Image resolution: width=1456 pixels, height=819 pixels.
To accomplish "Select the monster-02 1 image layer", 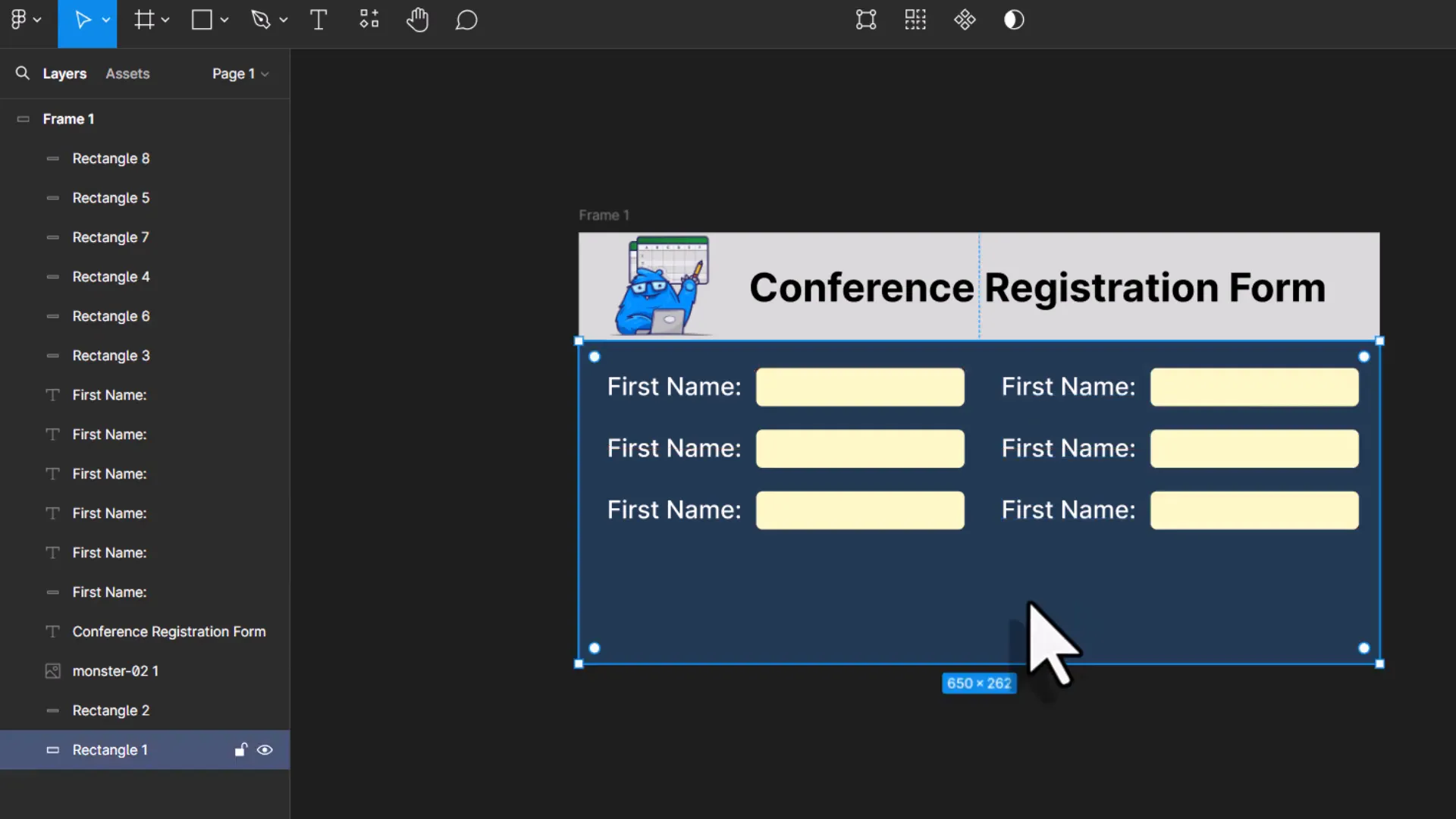I will pyautogui.click(x=115, y=670).
